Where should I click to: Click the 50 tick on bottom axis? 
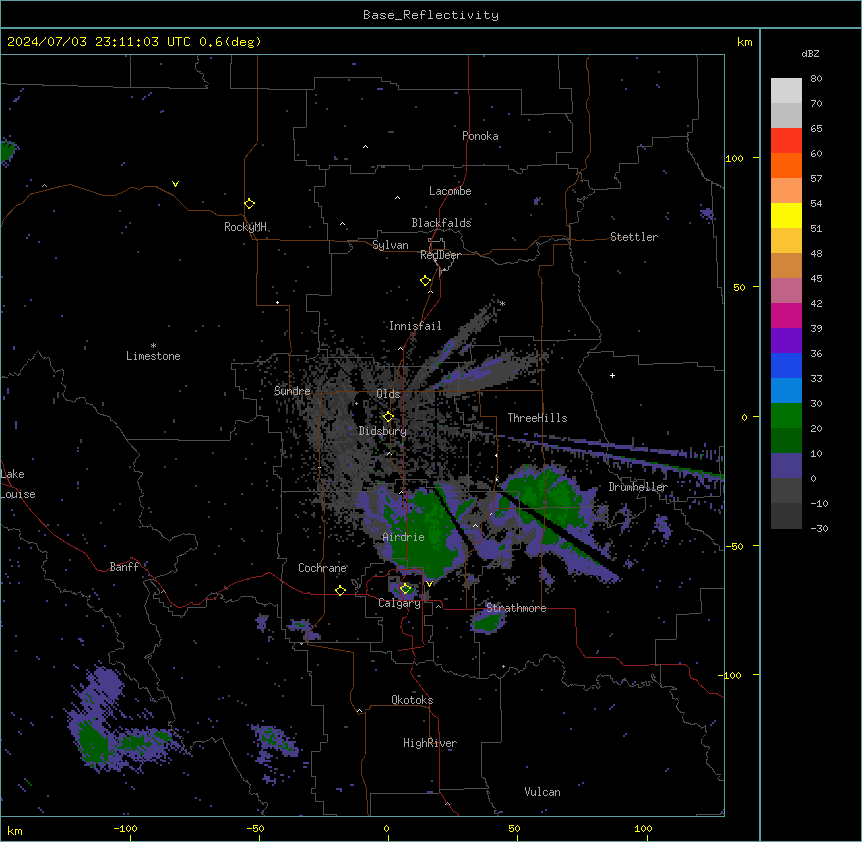(x=514, y=828)
